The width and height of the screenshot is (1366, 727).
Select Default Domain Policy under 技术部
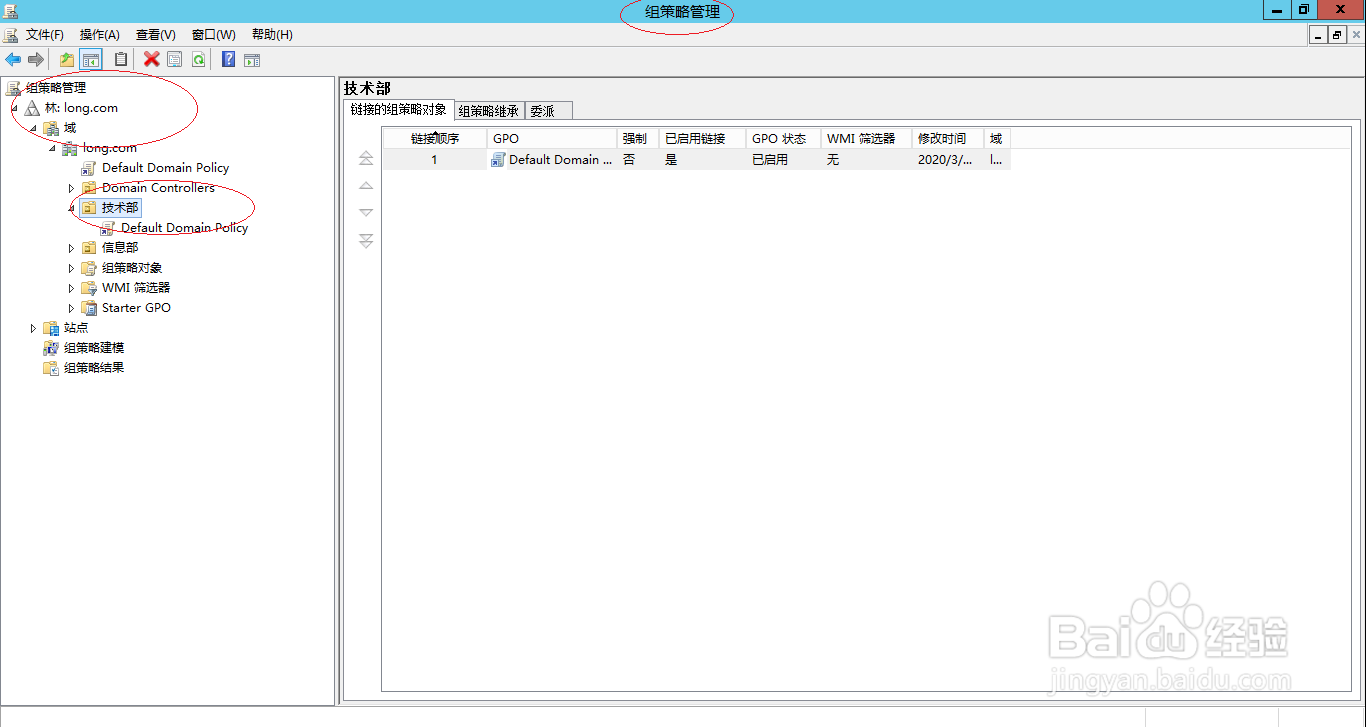click(x=185, y=227)
